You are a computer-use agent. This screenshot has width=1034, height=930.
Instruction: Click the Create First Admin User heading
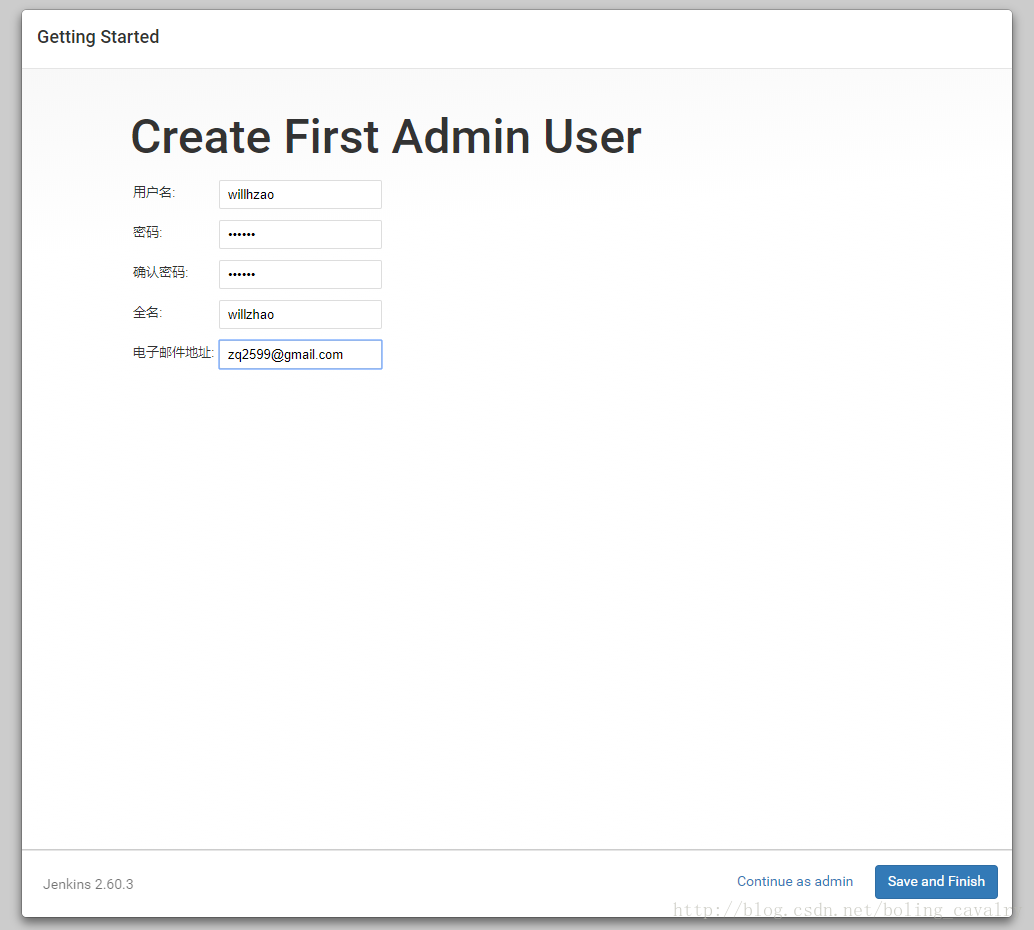pos(386,137)
